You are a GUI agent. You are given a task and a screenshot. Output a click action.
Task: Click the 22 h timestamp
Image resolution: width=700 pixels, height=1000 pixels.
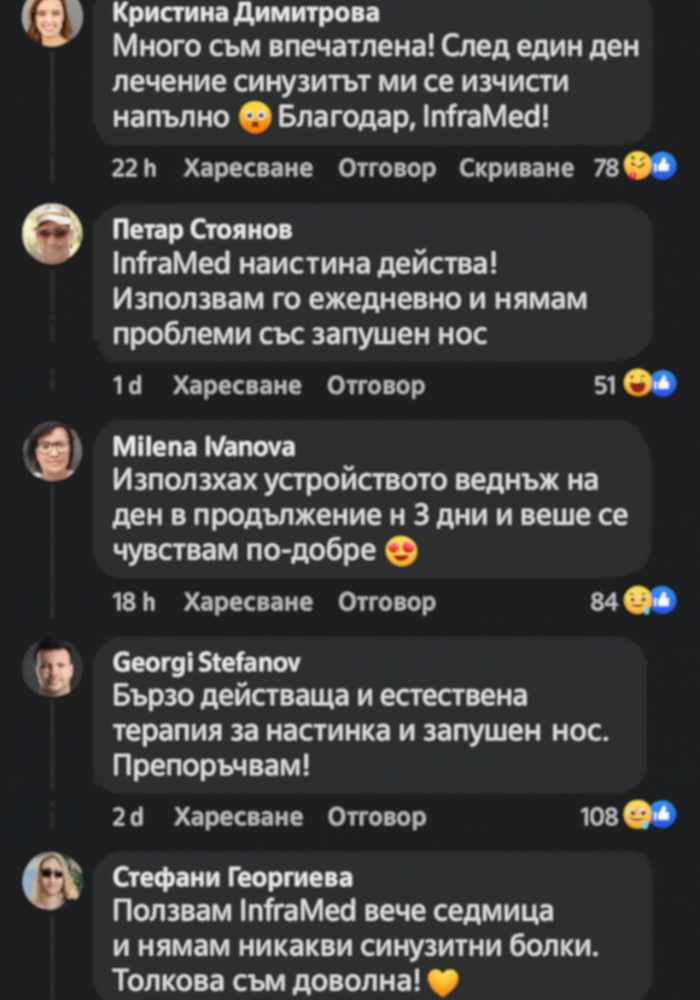click(134, 169)
